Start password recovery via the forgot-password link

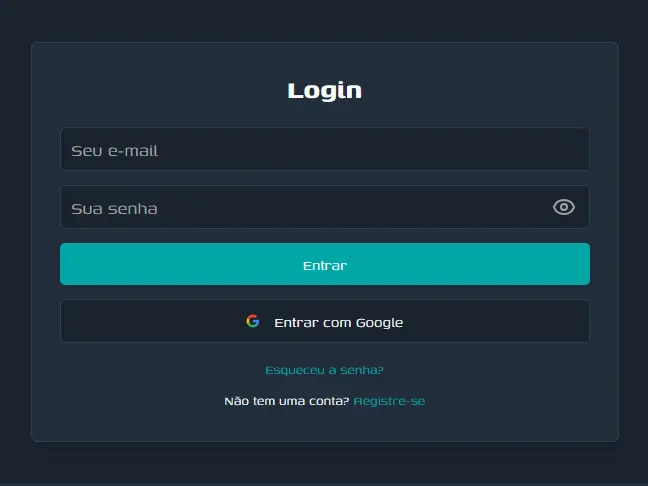pos(324,370)
